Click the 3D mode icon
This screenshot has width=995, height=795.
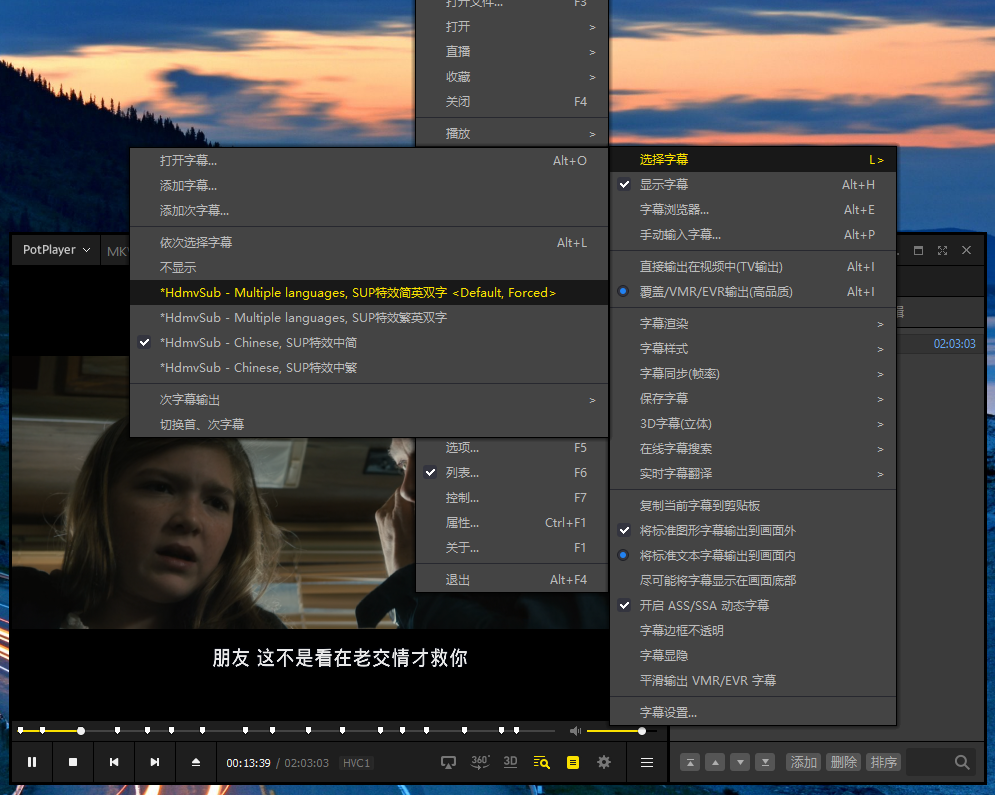pyautogui.click(x=510, y=762)
